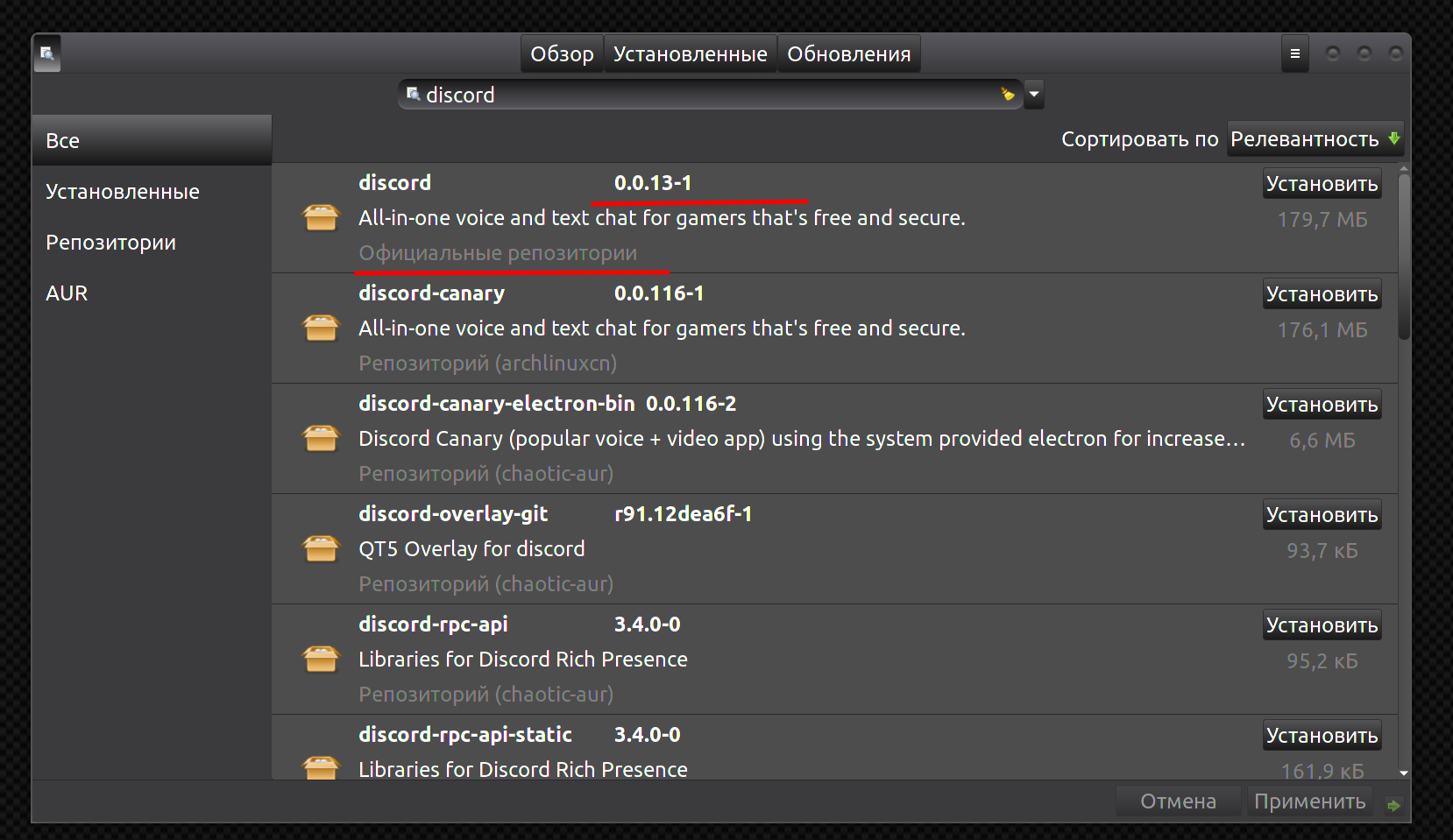
Task: Click the 95,2 кБ size label
Action: point(1322,661)
